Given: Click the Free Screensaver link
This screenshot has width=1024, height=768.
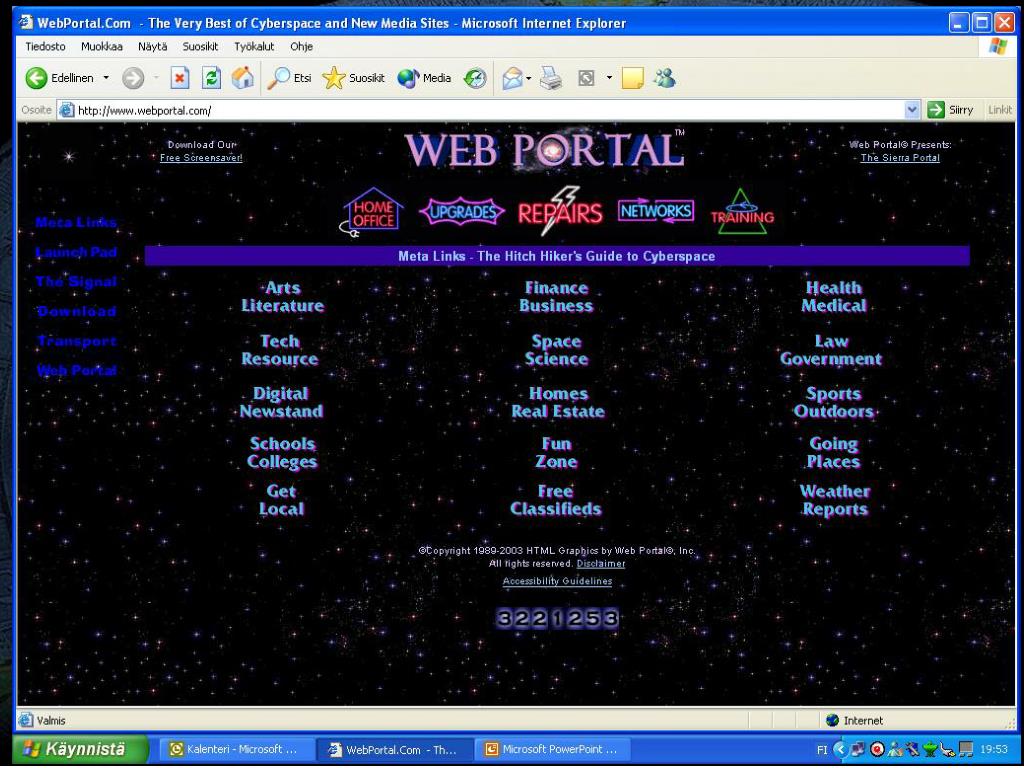Looking at the screenshot, I should 201,158.
